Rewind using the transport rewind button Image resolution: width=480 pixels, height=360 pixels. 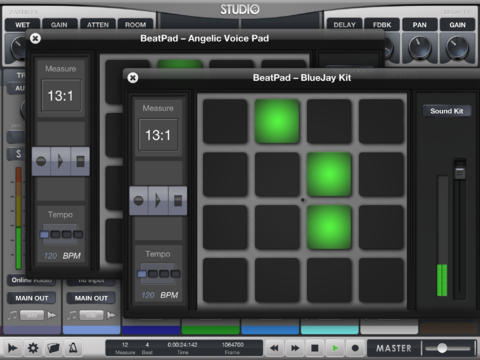(x=274, y=348)
